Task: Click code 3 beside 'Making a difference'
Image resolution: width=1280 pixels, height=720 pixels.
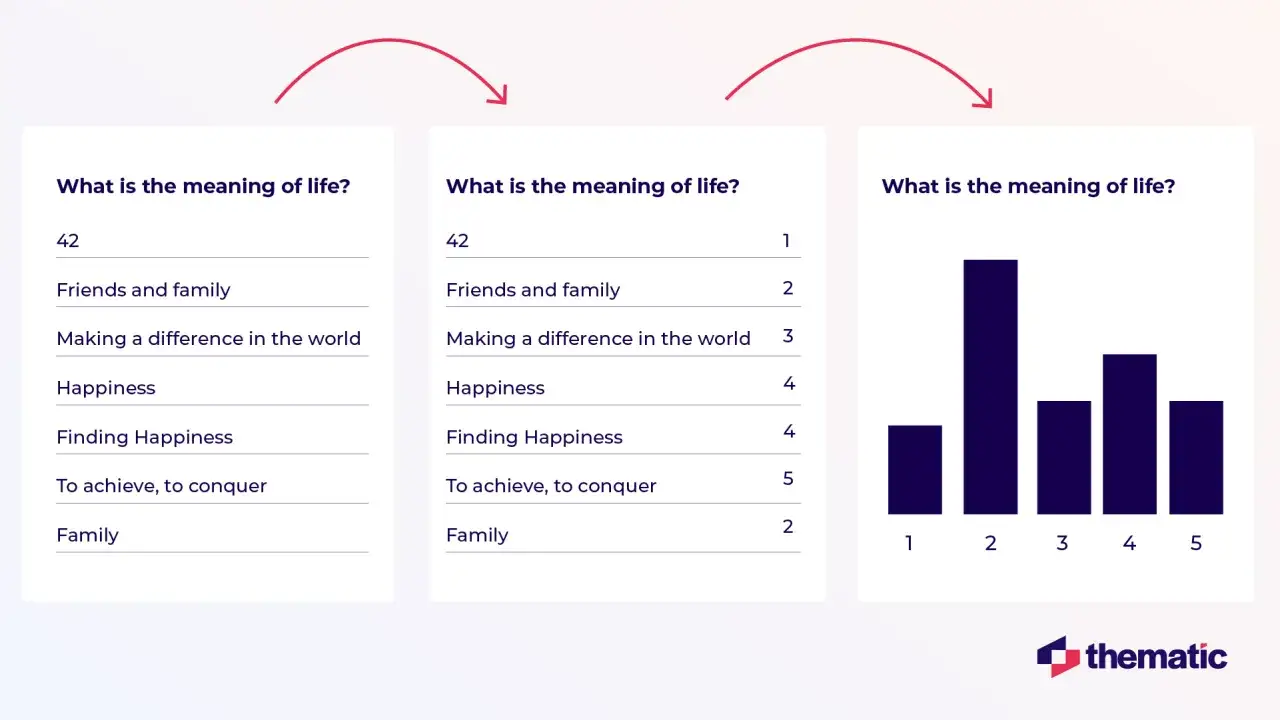Action: pos(788,336)
